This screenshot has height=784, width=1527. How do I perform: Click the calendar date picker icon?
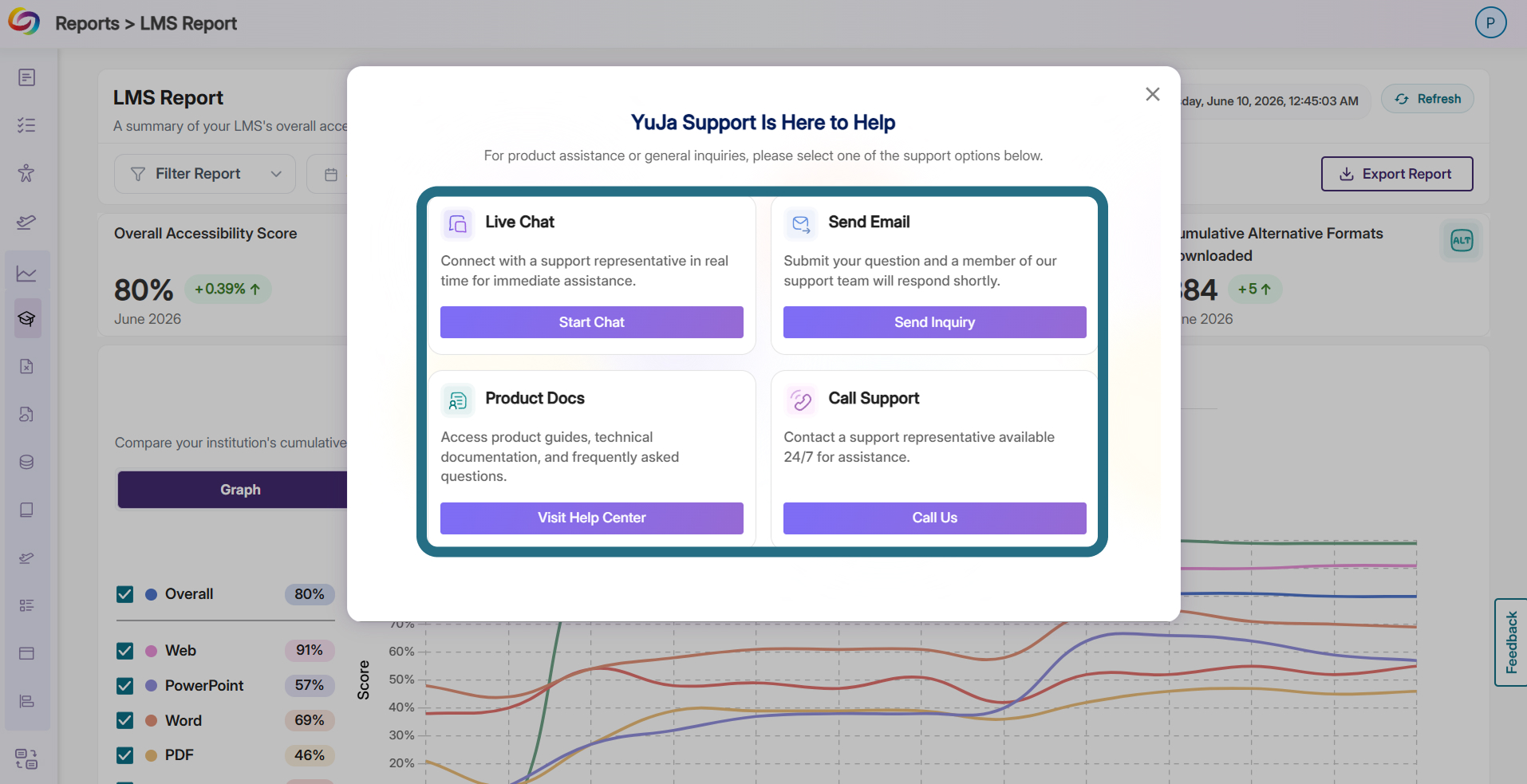[331, 174]
